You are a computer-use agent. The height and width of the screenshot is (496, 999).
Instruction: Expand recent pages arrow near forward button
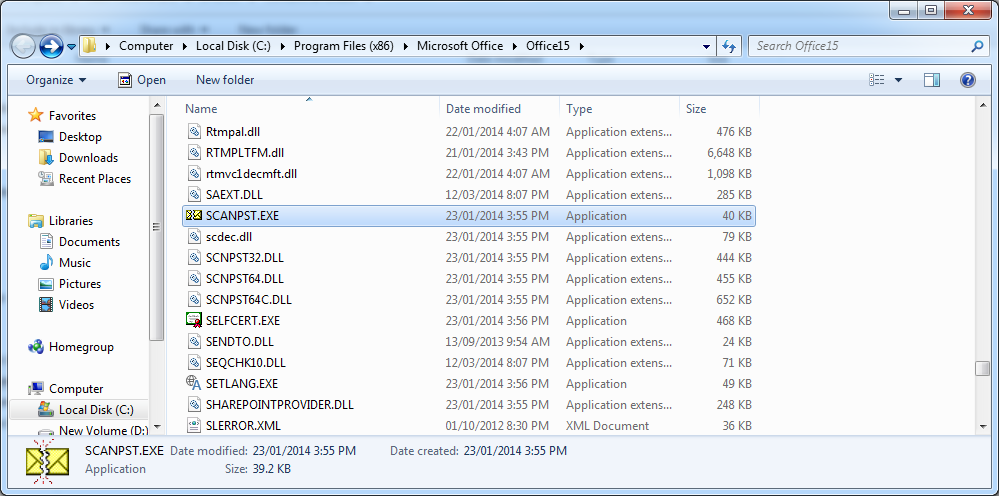click(x=71, y=46)
